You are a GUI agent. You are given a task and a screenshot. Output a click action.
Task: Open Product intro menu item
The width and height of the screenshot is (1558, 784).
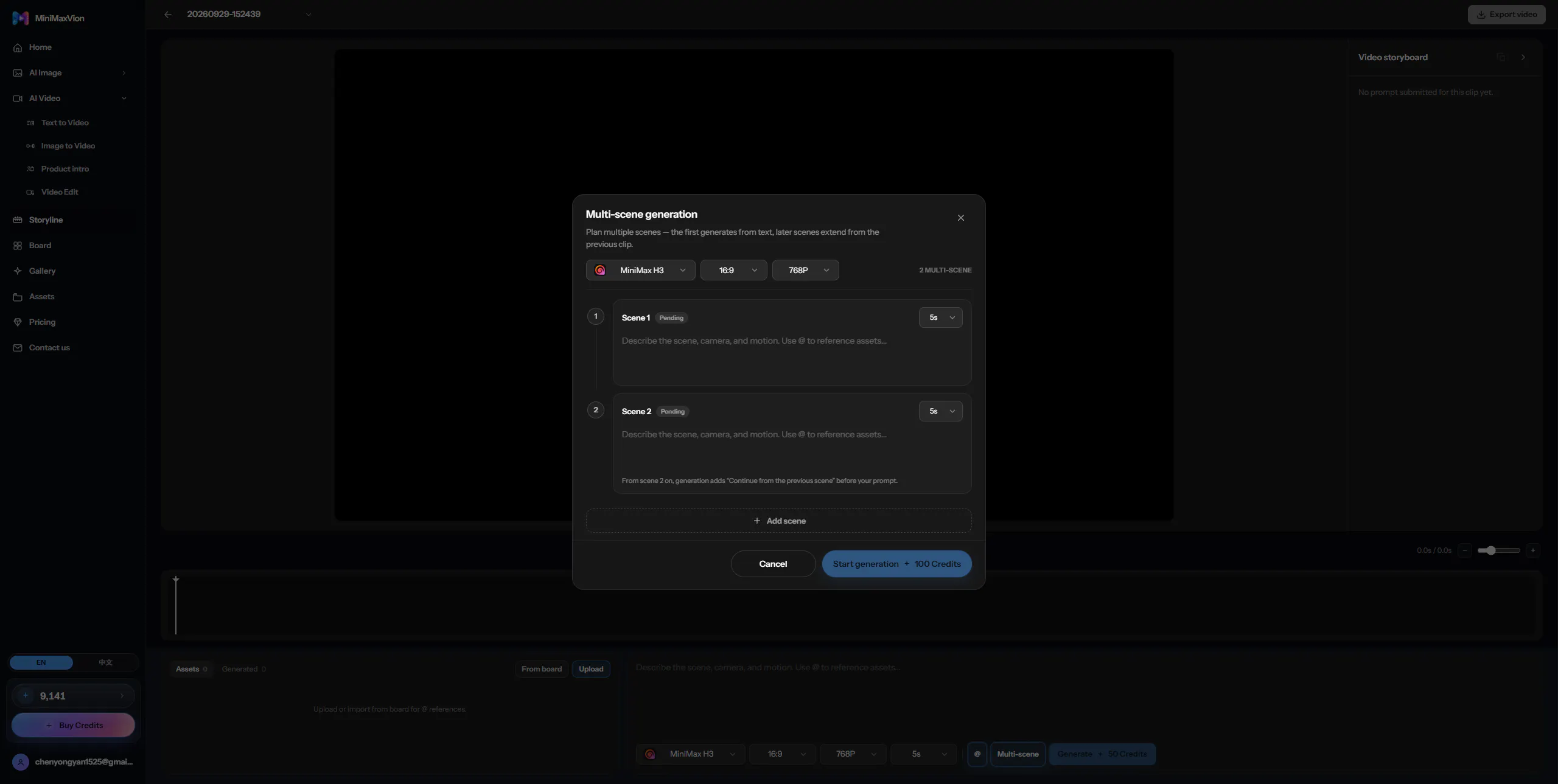[65, 169]
